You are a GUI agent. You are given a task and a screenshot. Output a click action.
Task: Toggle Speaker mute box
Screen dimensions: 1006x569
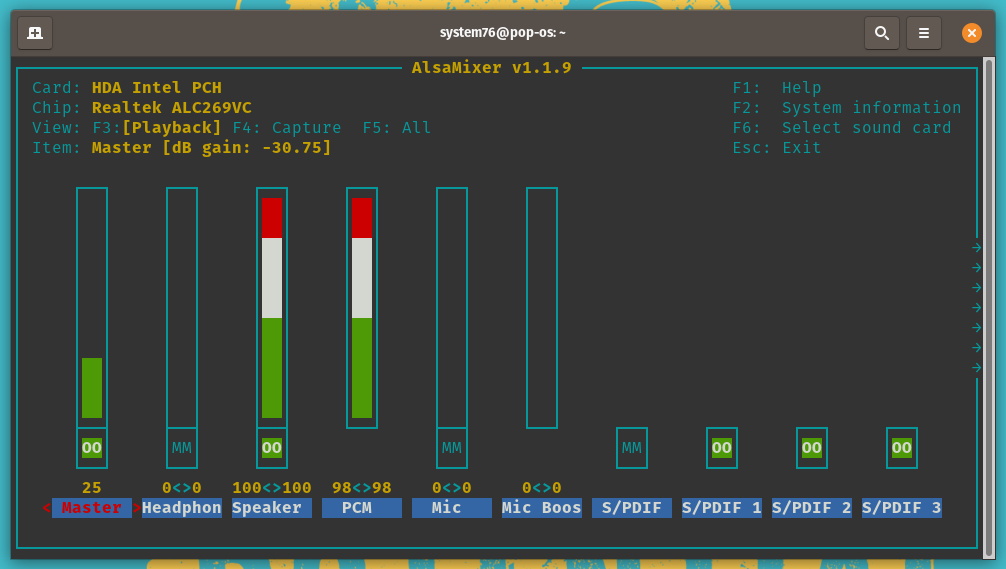click(x=271, y=448)
